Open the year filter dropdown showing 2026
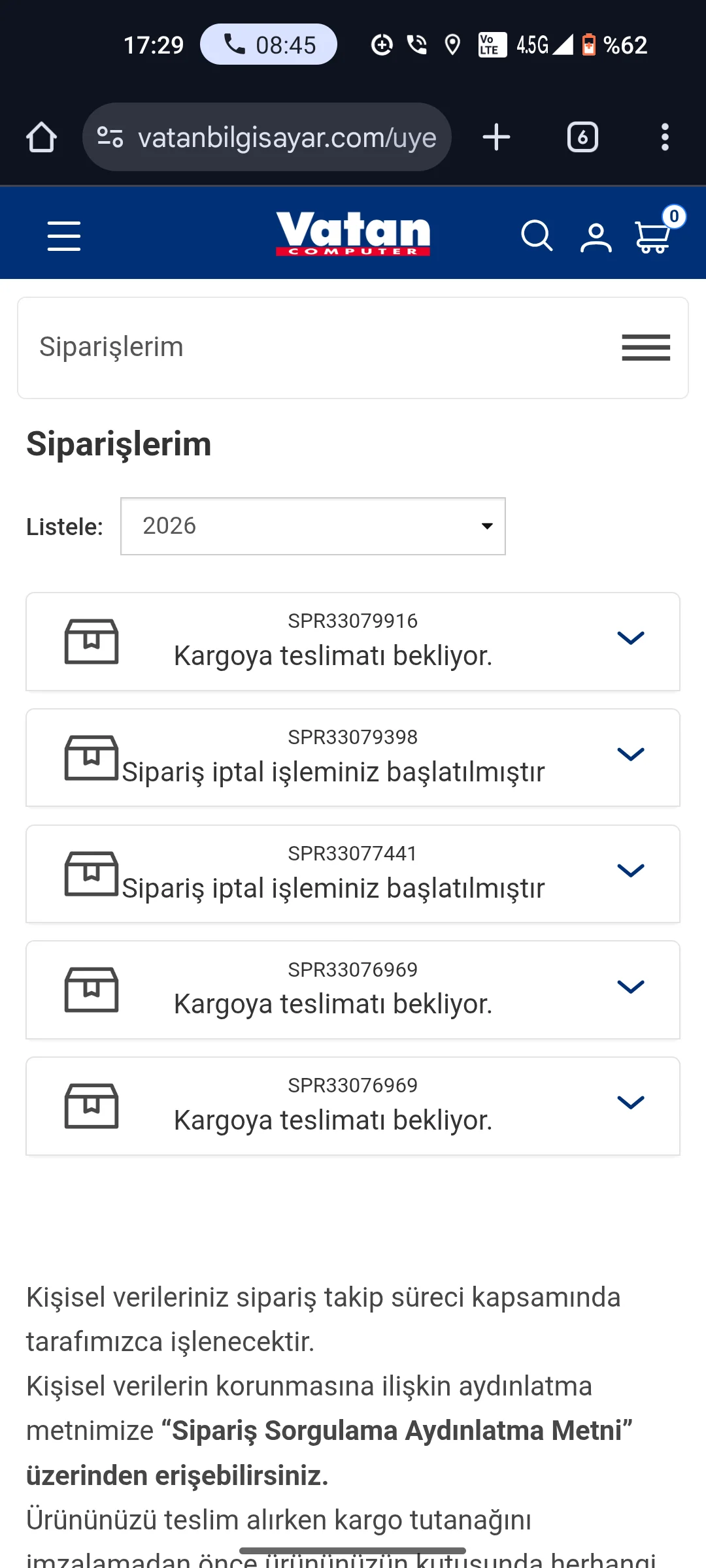Image resolution: width=706 pixels, height=1568 pixels. coord(312,527)
